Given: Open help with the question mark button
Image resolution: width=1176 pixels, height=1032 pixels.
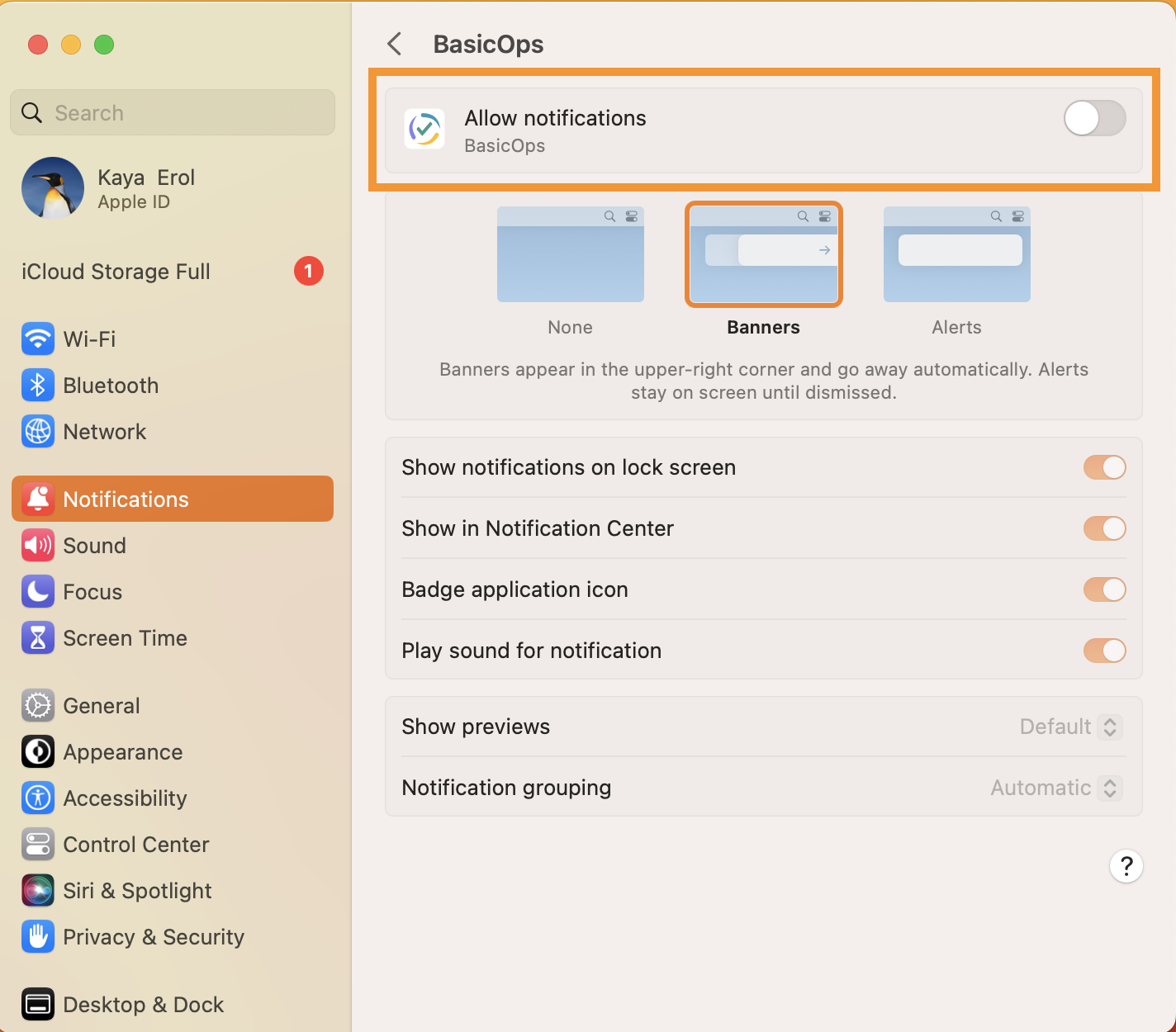Looking at the screenshot, I should pyautogui.click(x=1126, y=866).
